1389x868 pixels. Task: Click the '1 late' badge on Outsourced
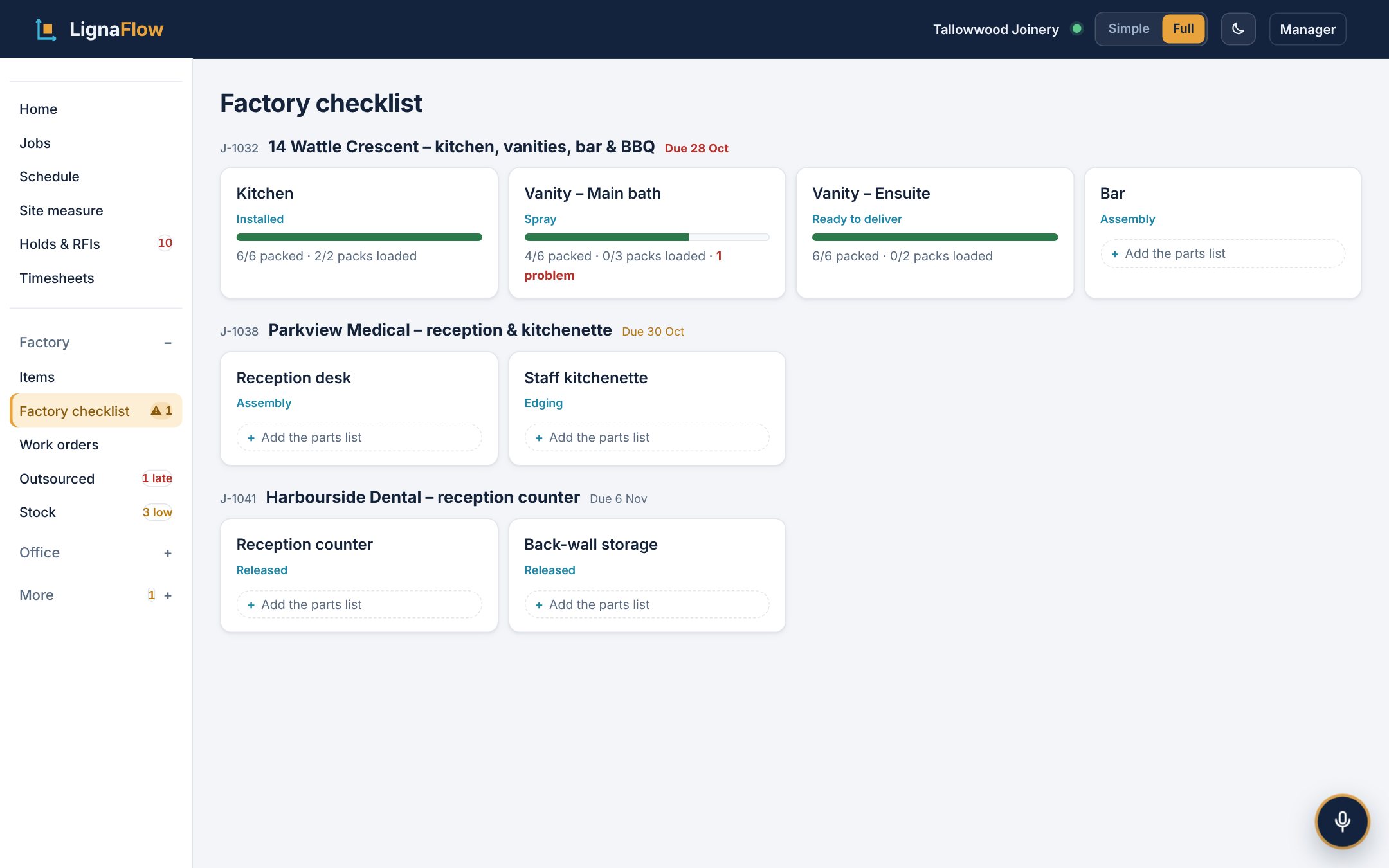[x=157, y=478]
